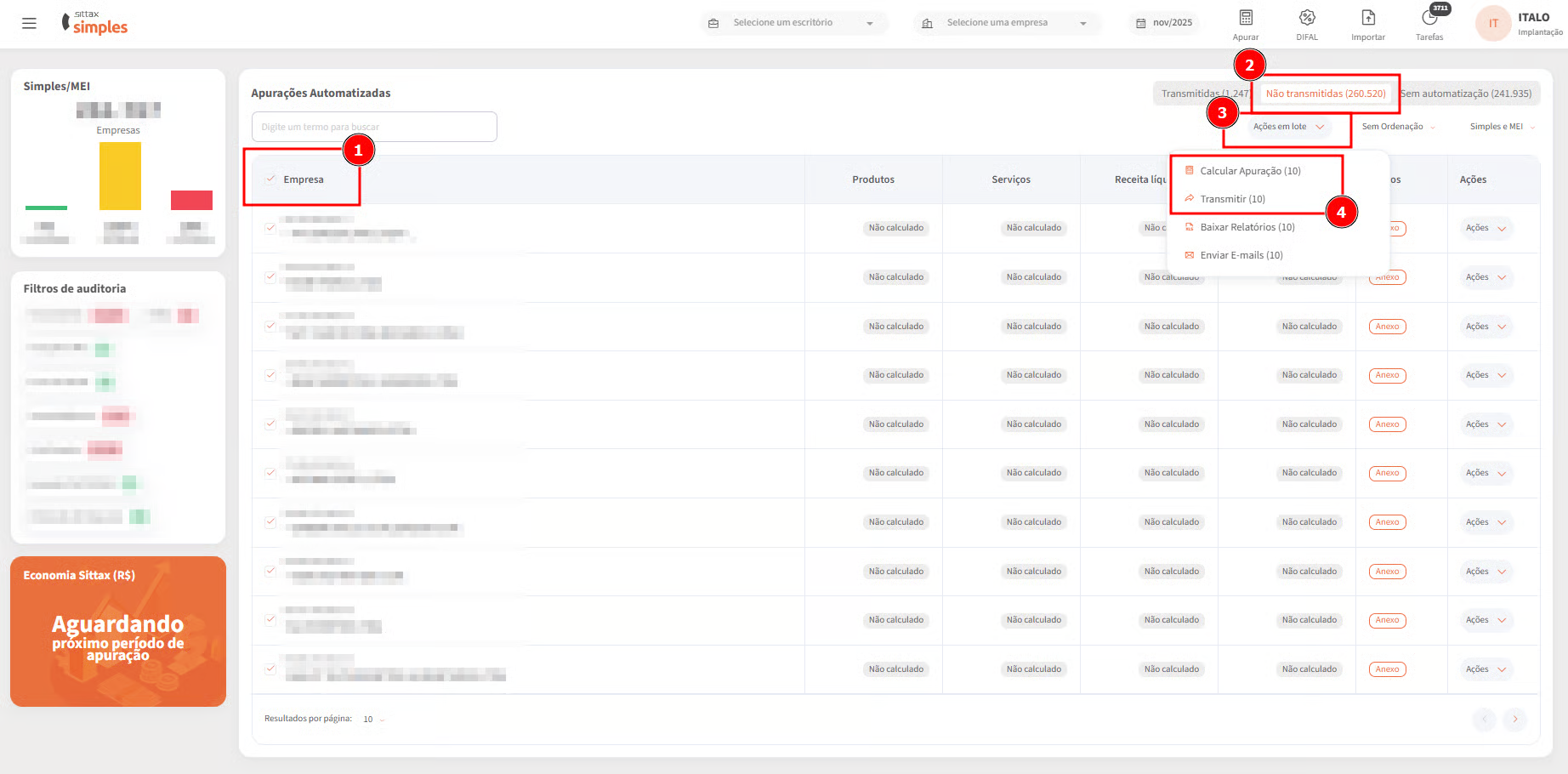Viewport: 1568px width, 774px height.
Task: Open the Tarefas tasks icon
Action: [x=1429, y=19]
